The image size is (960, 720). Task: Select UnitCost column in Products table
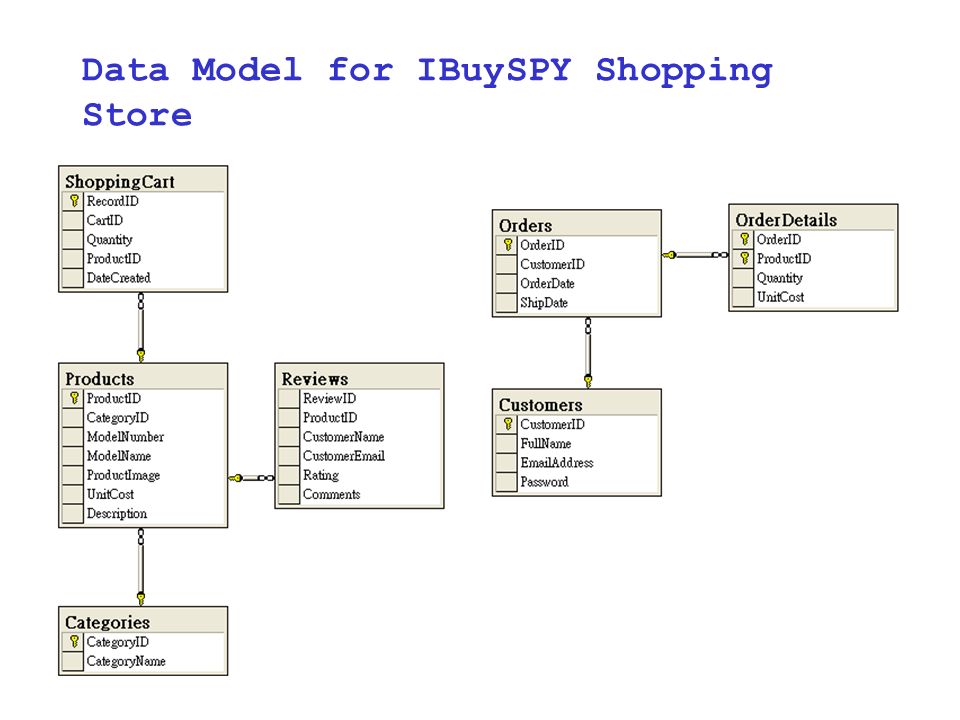coord(110,495)
